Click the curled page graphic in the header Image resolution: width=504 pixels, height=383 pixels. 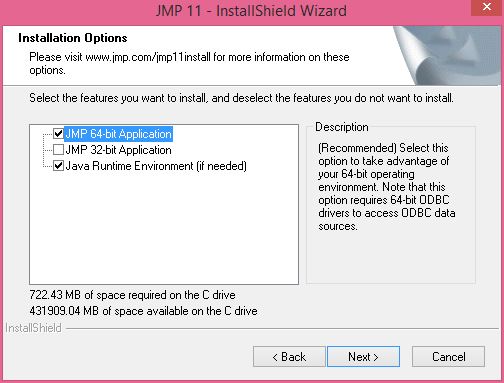(x=448, y=55)
